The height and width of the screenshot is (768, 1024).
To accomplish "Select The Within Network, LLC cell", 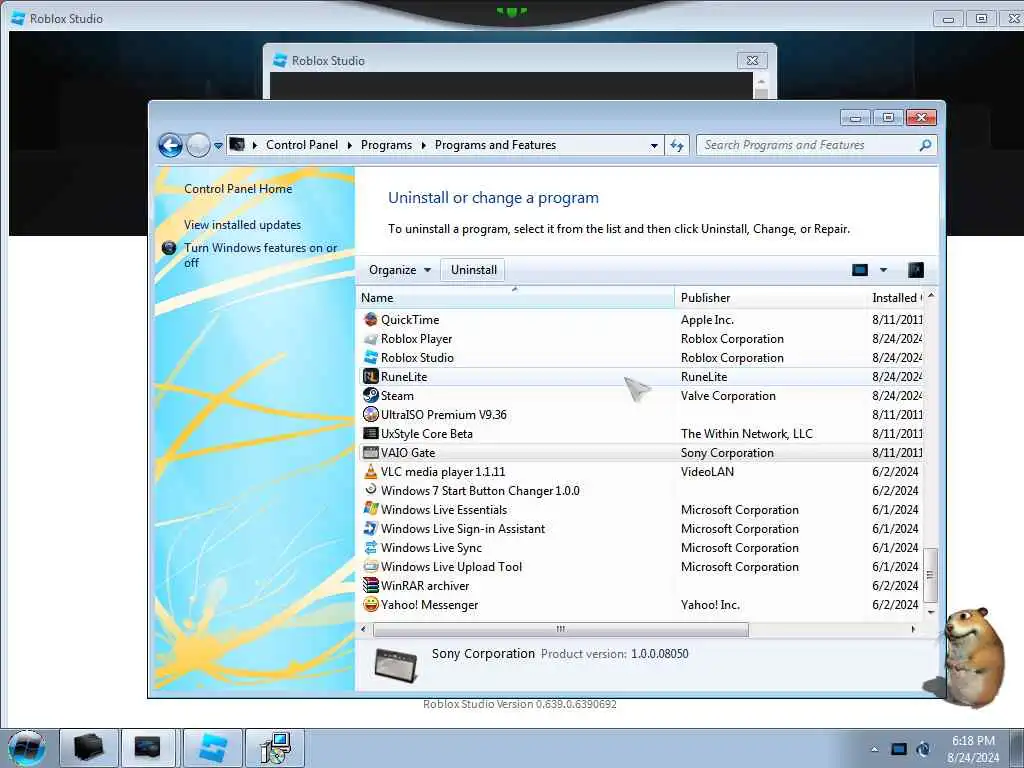I will tap(746, 434).
